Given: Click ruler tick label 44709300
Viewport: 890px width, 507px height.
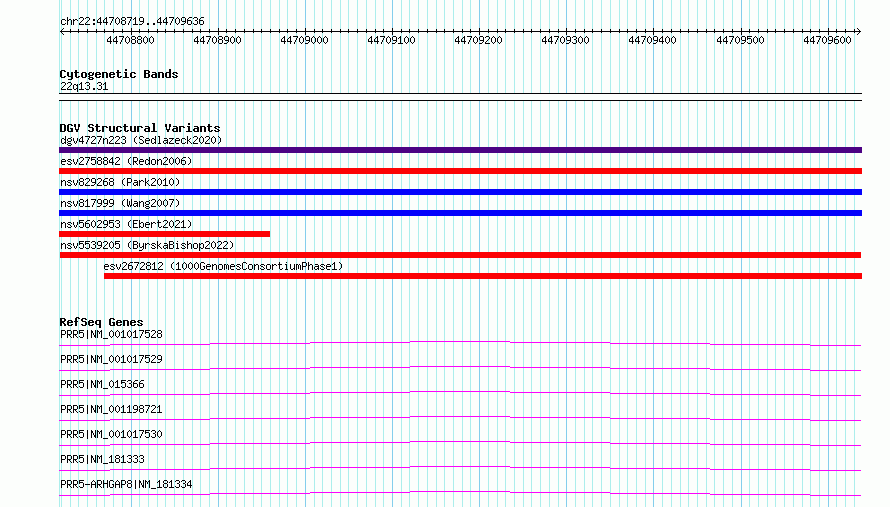Looking at the screenshot, I should (565, 40).
